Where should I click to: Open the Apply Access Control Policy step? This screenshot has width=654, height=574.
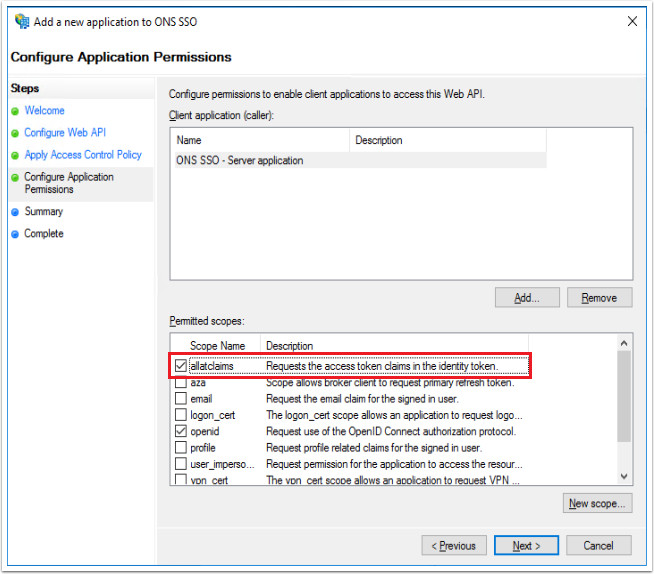pyautogui.click(x=83, y=155)
